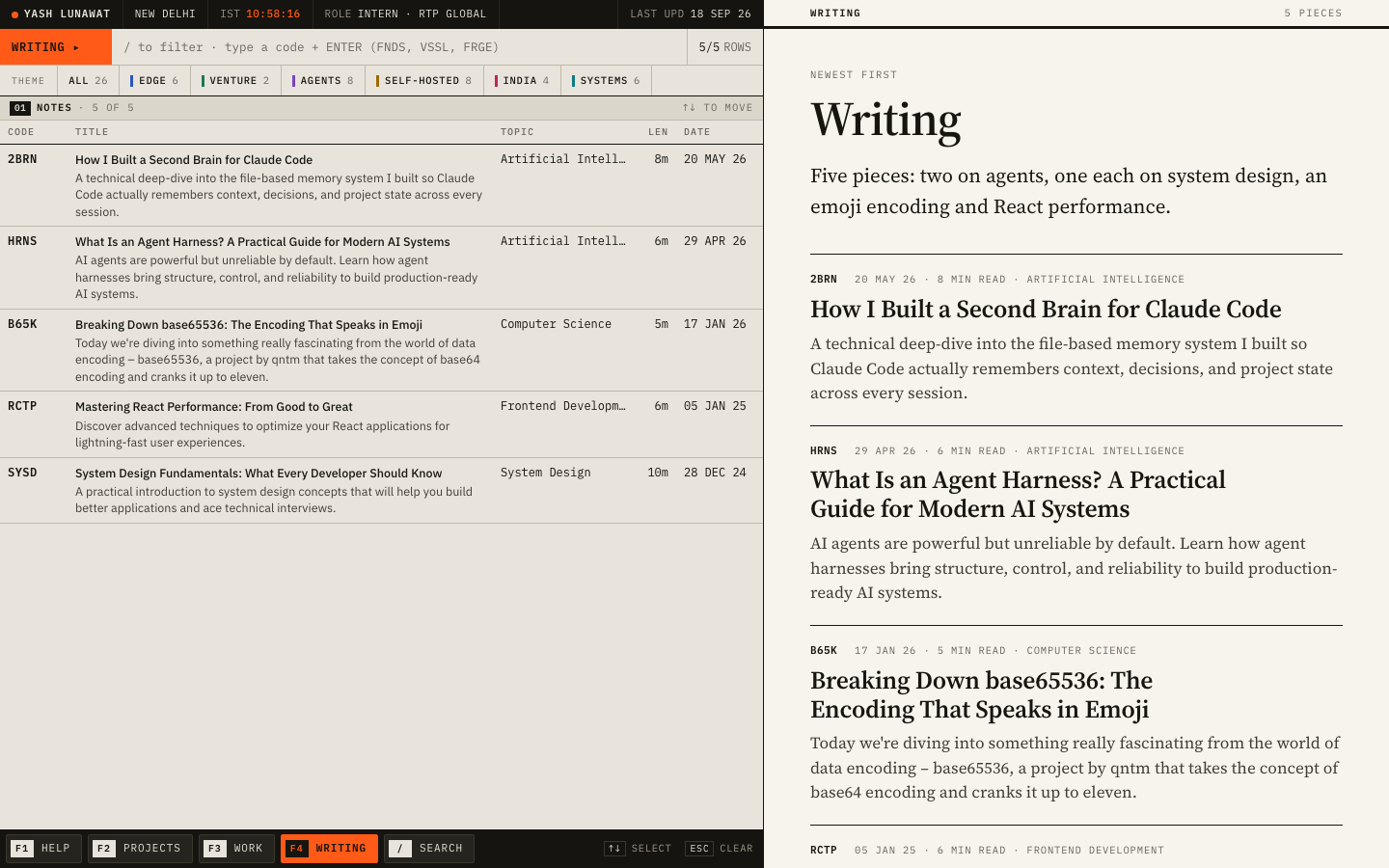Select the 2BRN row code

[x=22, y=159]
